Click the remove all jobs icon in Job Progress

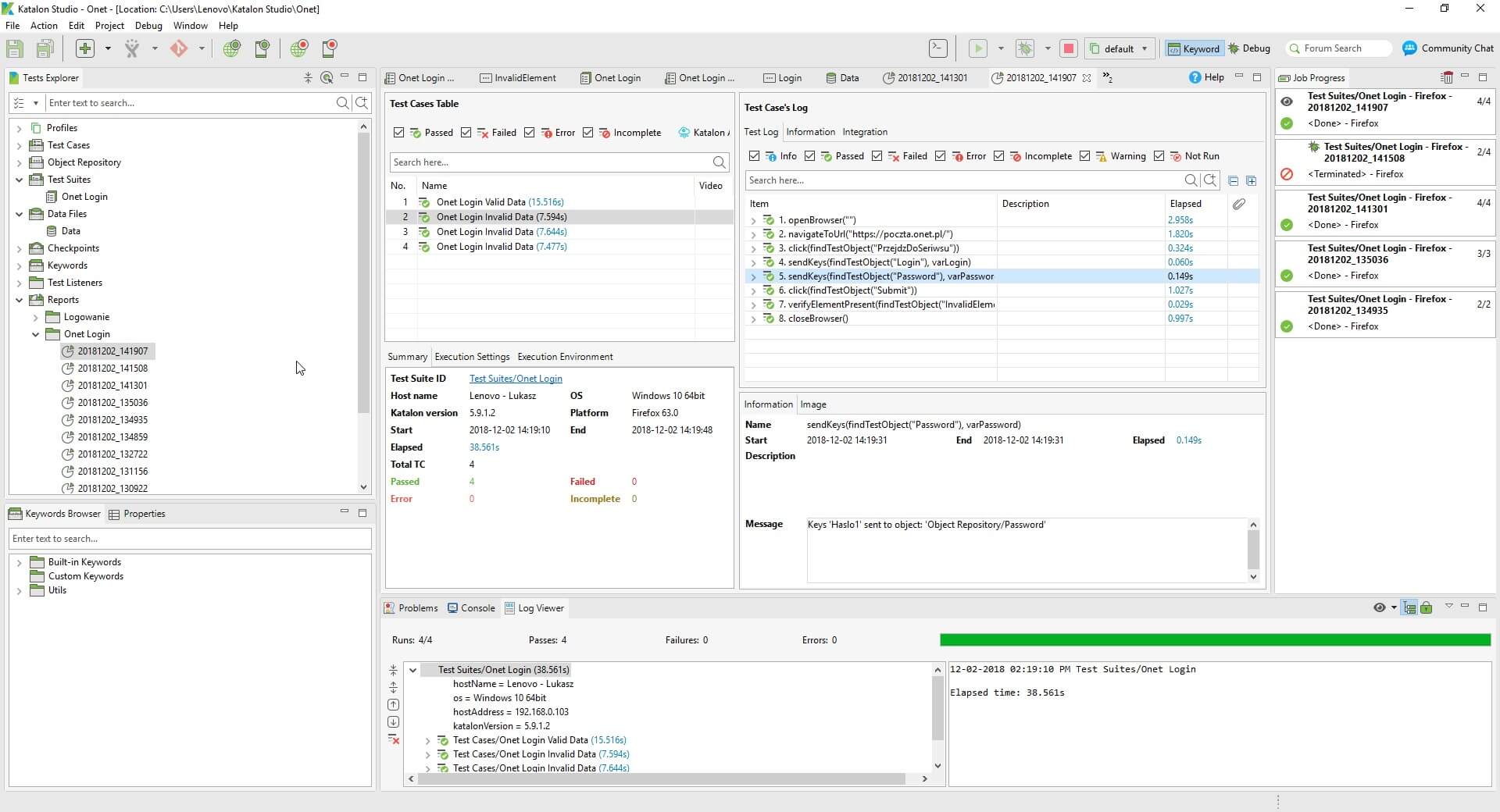(x=1446, y=77)
